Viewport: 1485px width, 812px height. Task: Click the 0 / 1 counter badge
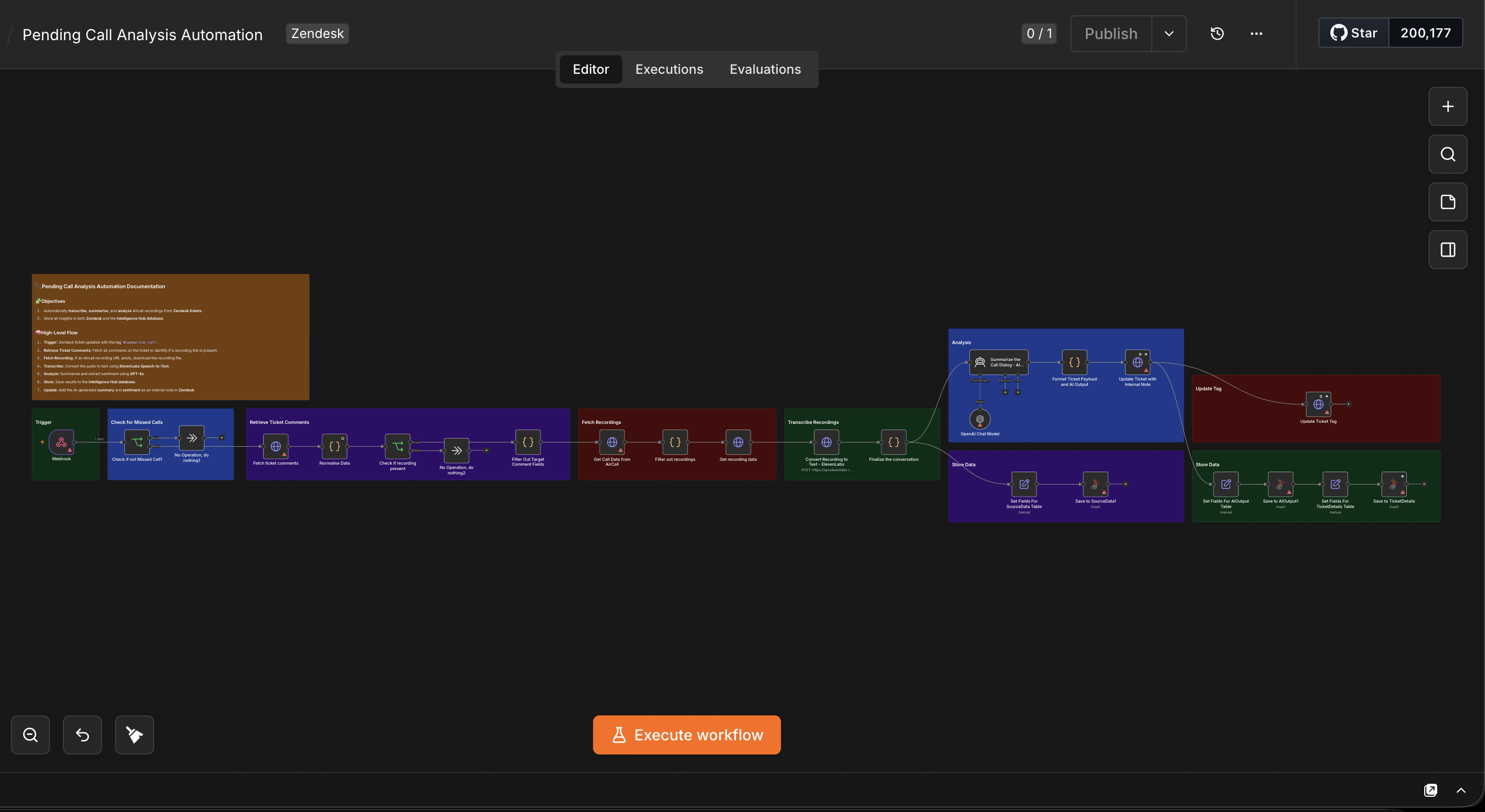[1039, 34]
